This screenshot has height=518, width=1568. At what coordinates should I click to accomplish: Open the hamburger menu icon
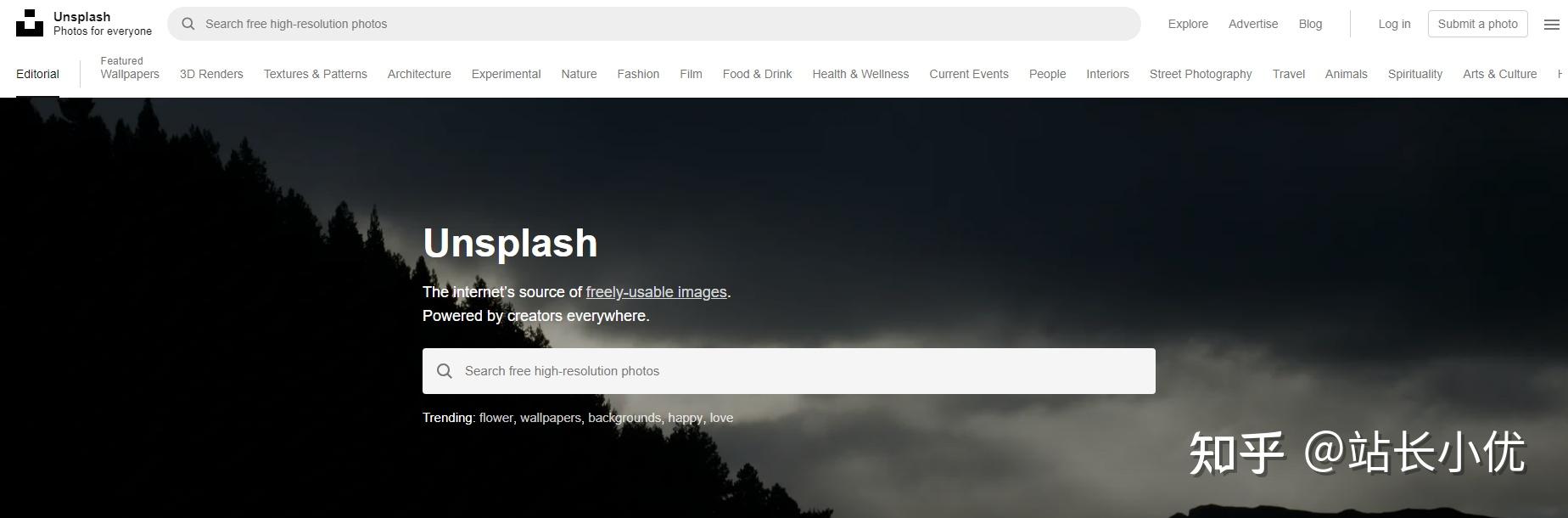[x=1552, y=24]
